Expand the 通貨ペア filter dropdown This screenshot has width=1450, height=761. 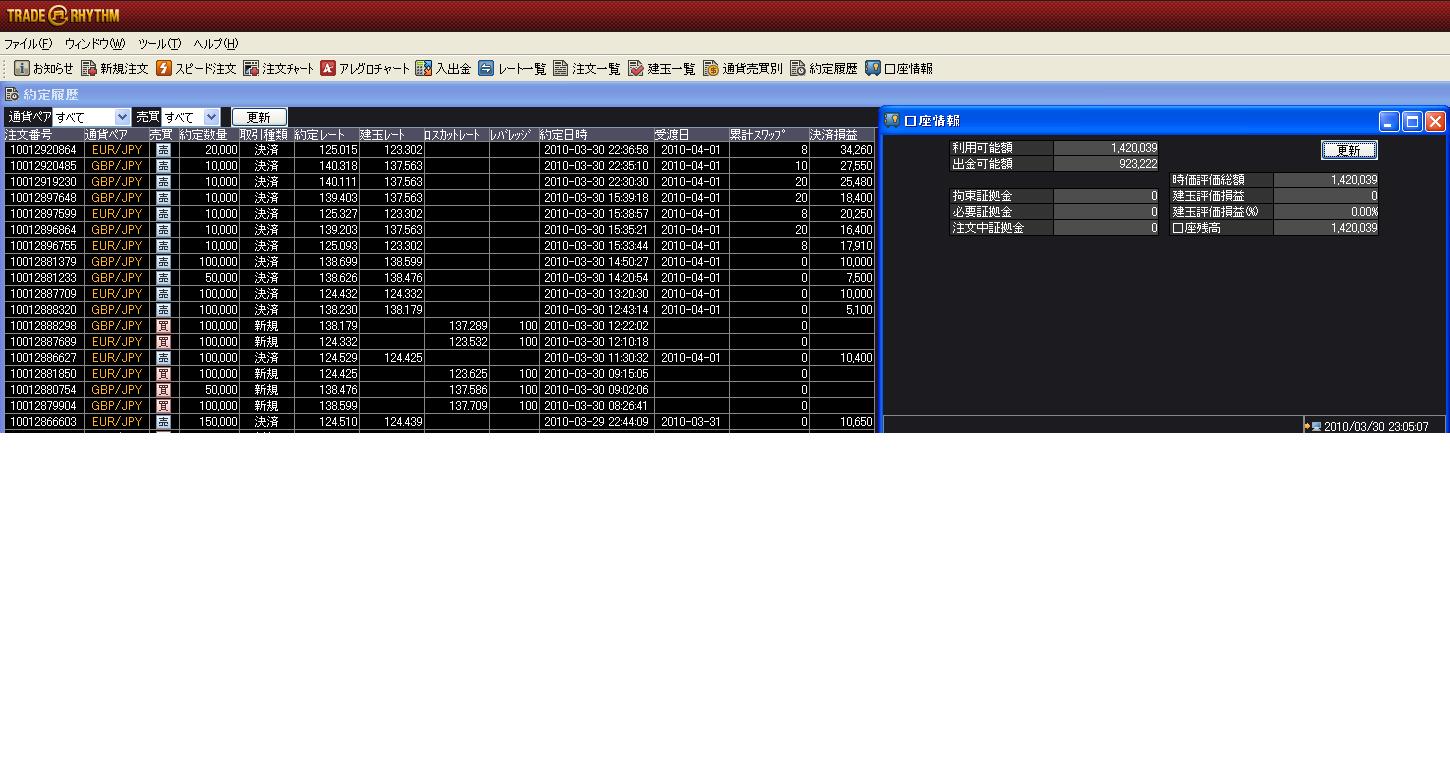[x=122, y=117]
